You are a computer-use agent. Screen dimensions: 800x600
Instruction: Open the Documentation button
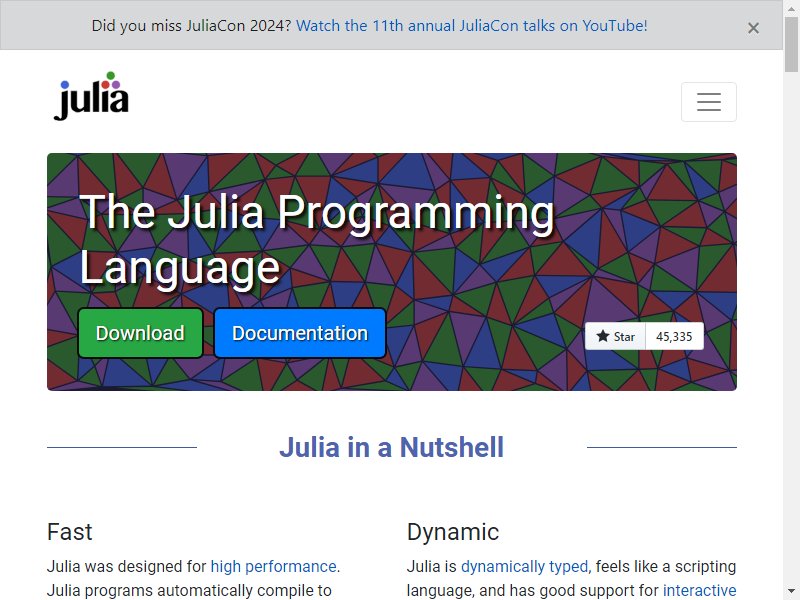click(x=300, y=333)
